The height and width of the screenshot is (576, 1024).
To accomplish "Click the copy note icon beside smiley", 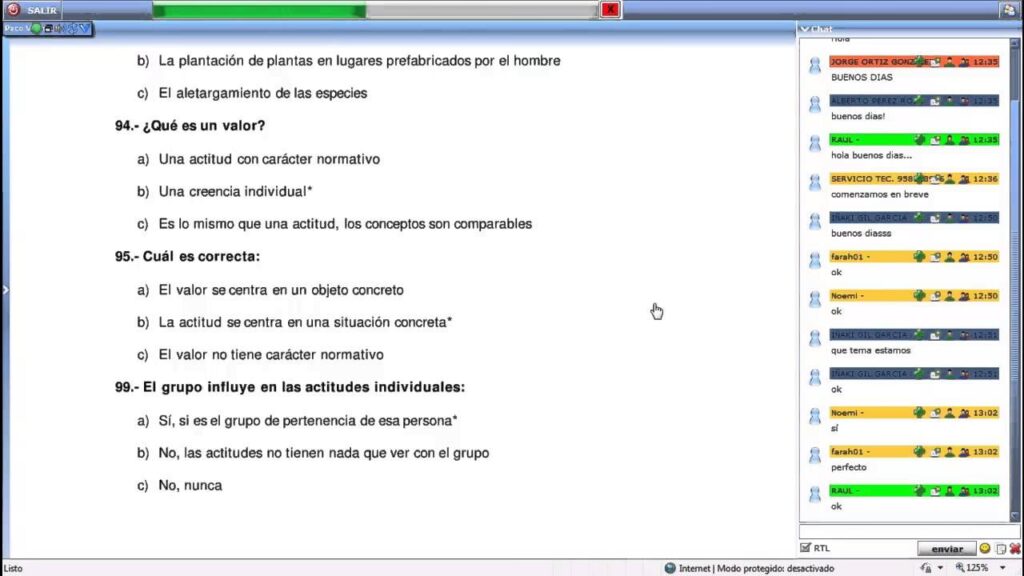I will [x=1000, y=548].
